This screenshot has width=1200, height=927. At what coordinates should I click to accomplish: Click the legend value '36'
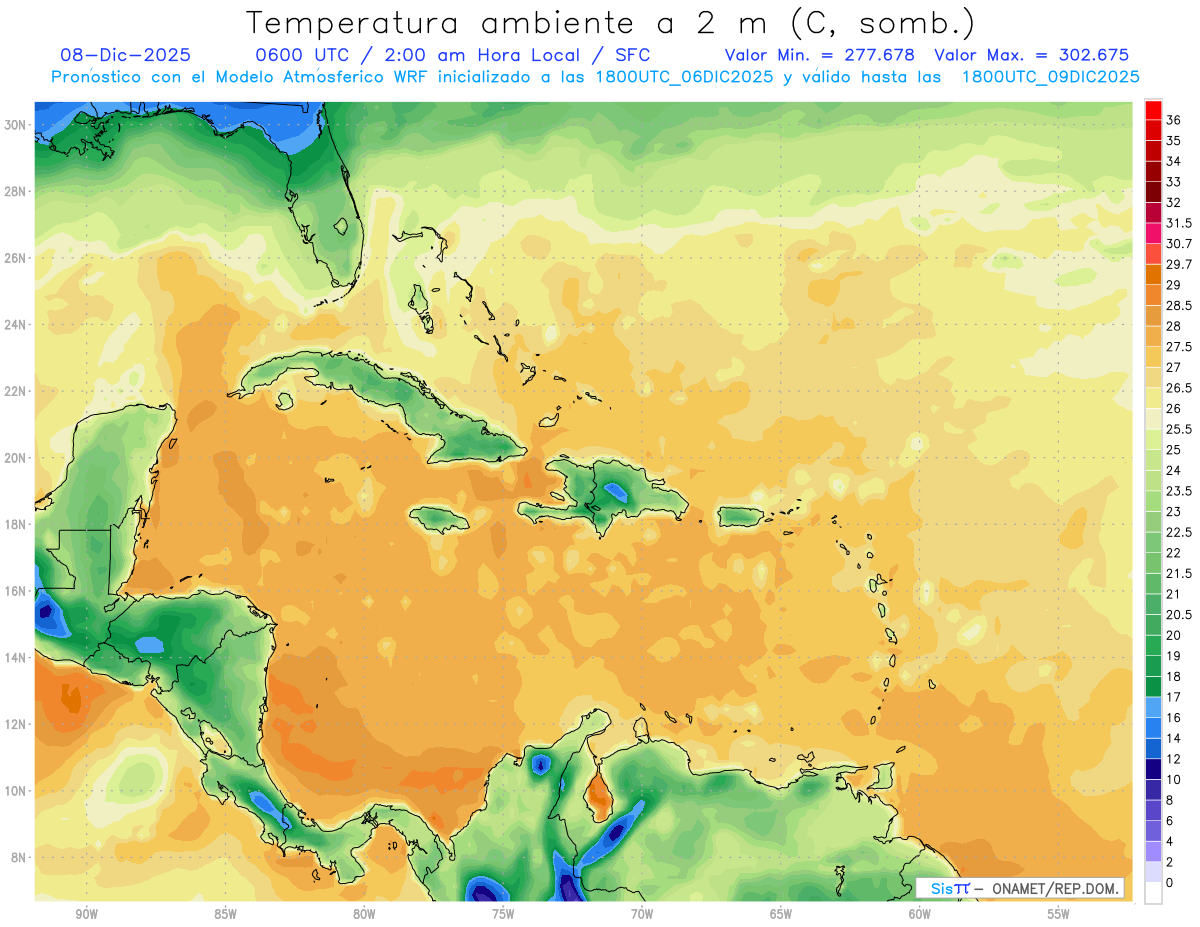click(x=1174, y=120)
